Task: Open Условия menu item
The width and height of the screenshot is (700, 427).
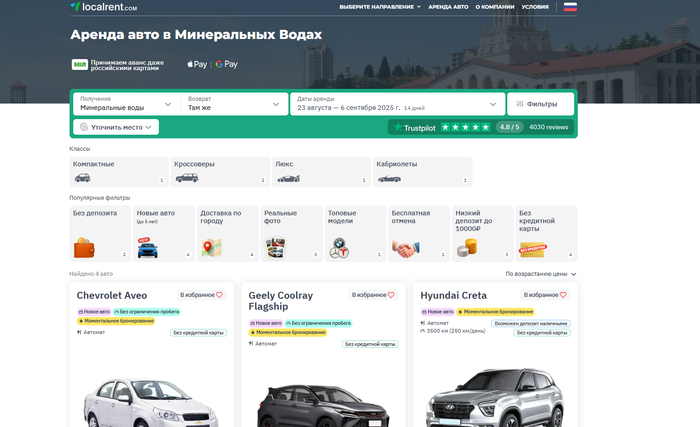Action: point(535,7)
